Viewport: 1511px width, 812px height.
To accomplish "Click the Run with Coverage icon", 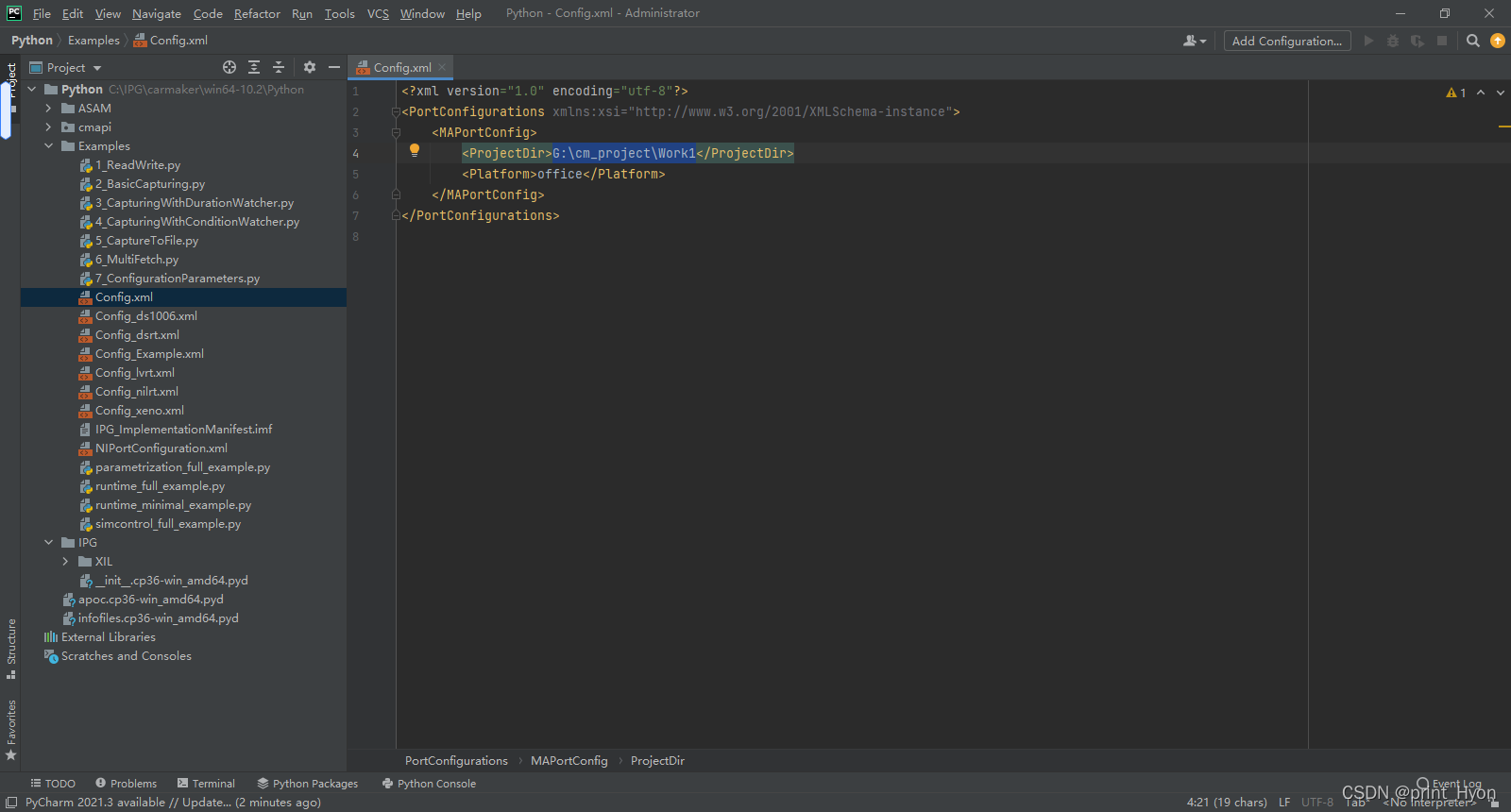I will (1418, 41).
